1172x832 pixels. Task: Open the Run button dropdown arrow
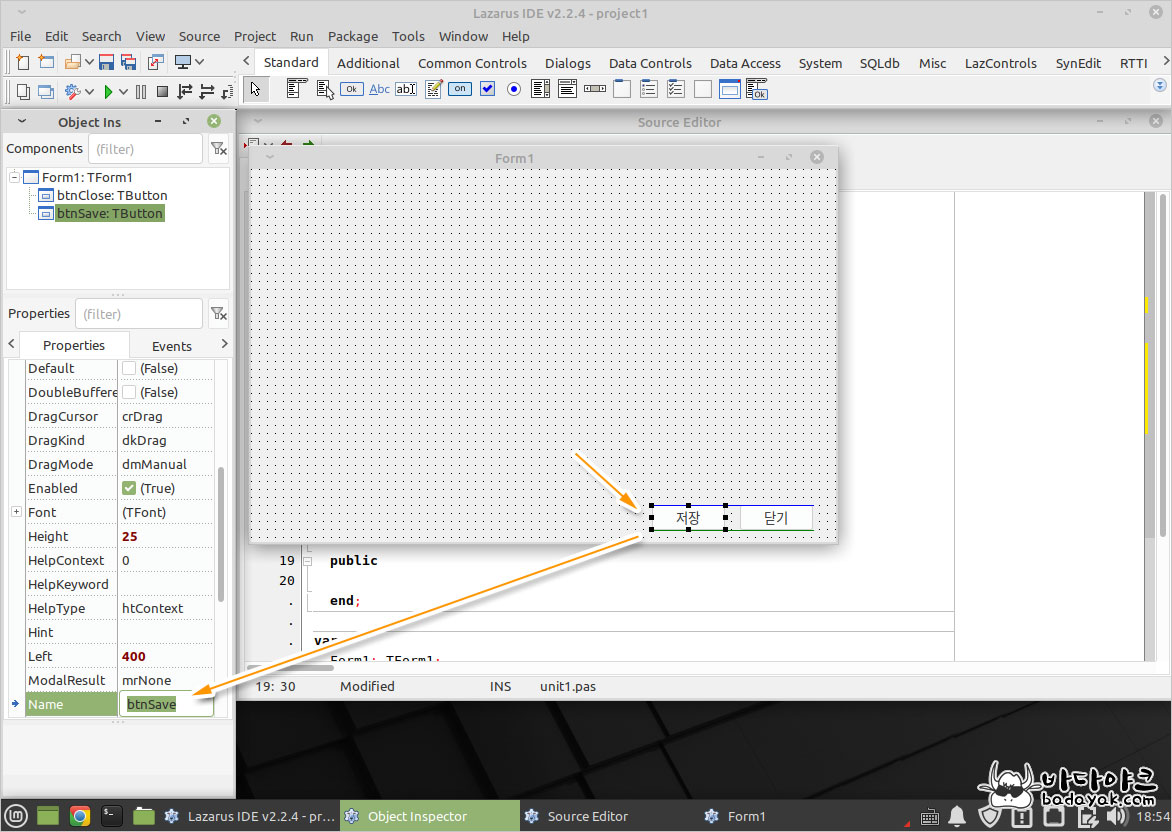coord(123,91)
